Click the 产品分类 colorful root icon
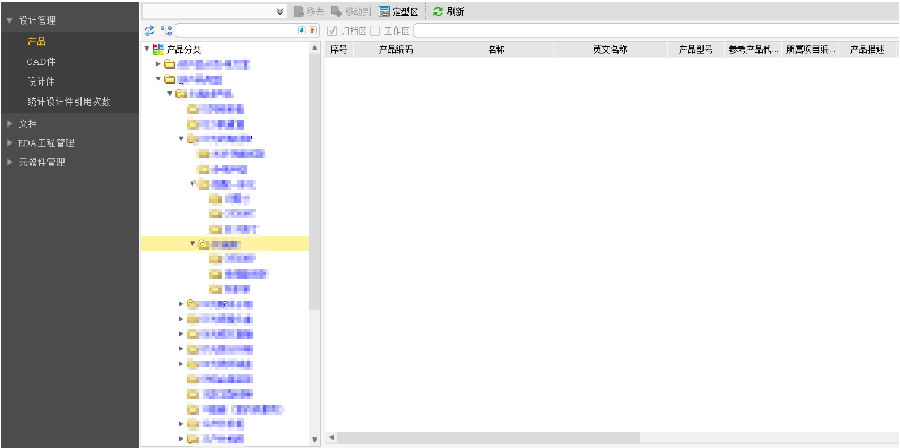The width and height of the screenshot is (900, 448). click(x=158, y=50)
